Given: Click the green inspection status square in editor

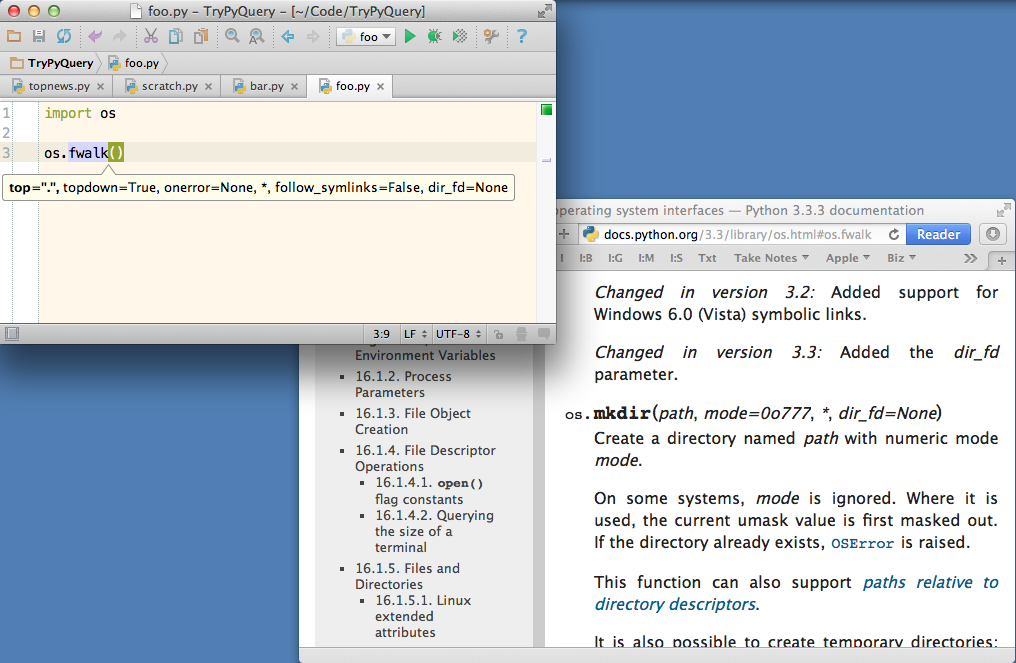Looking at the screenshot, I should click(546, 110).
